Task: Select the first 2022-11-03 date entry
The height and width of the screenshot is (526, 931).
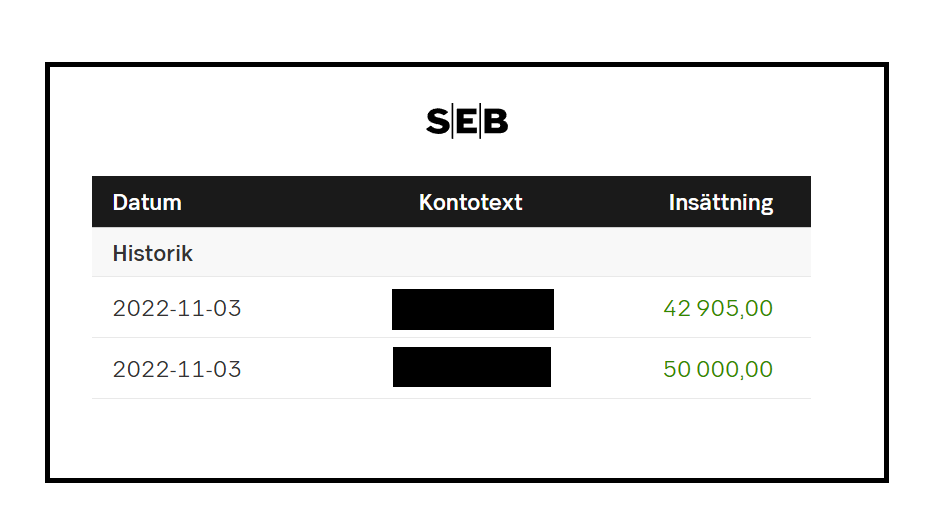Action: point(177,308)
